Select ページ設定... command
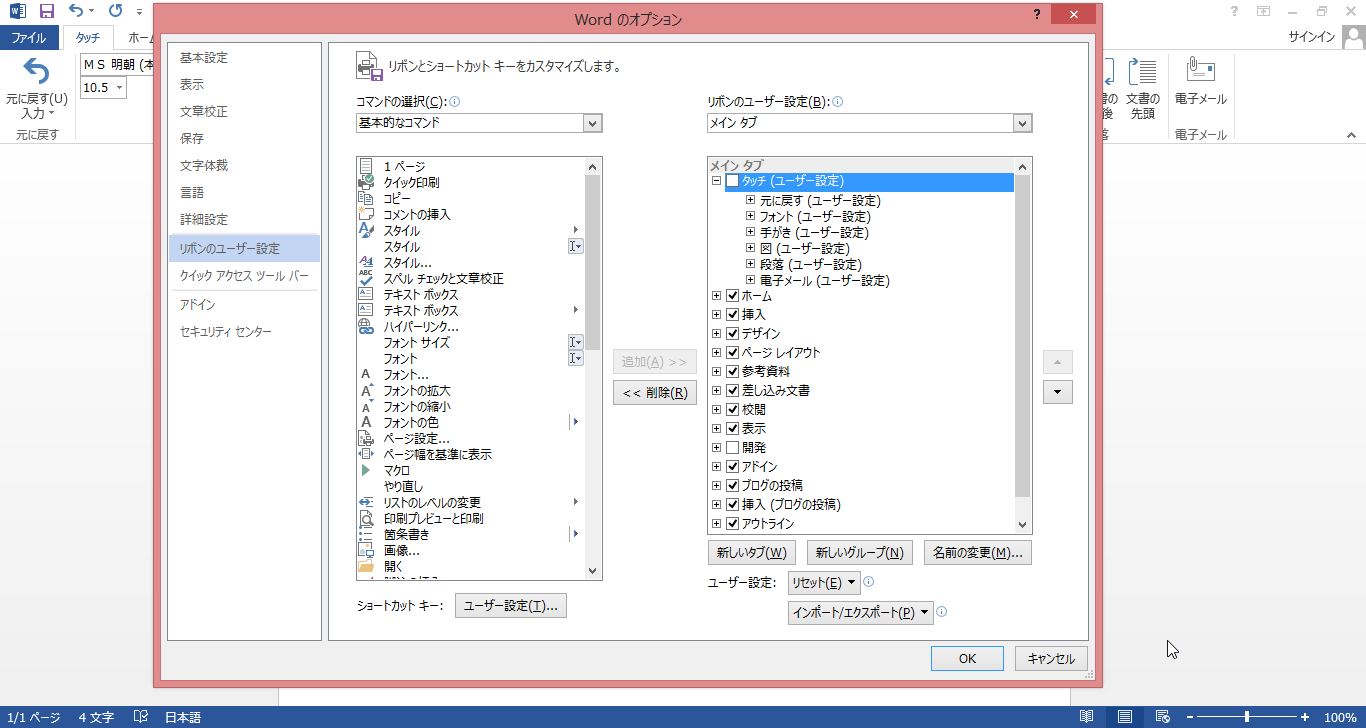The height and width of the screenshot is (728, 1366). (x=416, y=438)
